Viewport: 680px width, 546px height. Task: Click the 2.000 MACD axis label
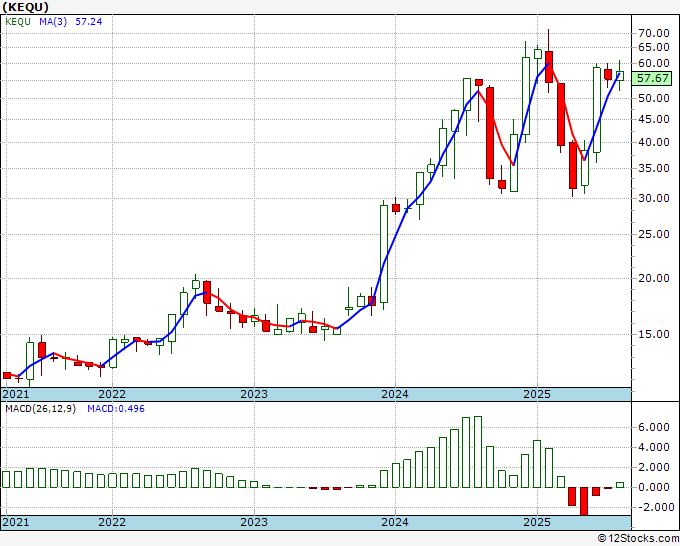pos(654,468)
